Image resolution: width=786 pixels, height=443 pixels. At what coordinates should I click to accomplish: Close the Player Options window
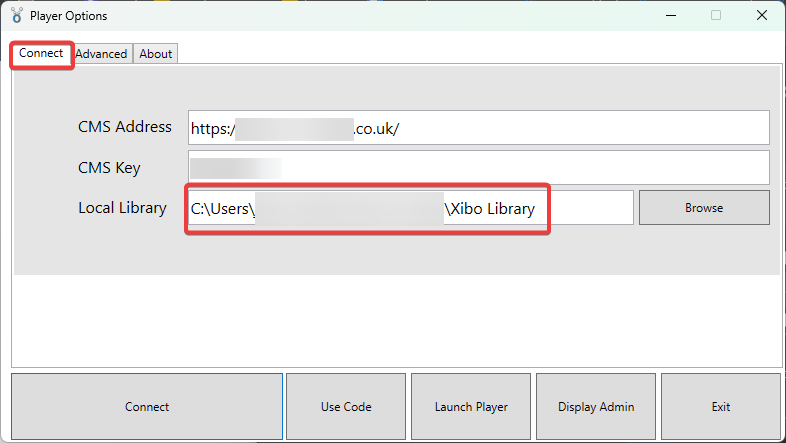pos(762,16)
